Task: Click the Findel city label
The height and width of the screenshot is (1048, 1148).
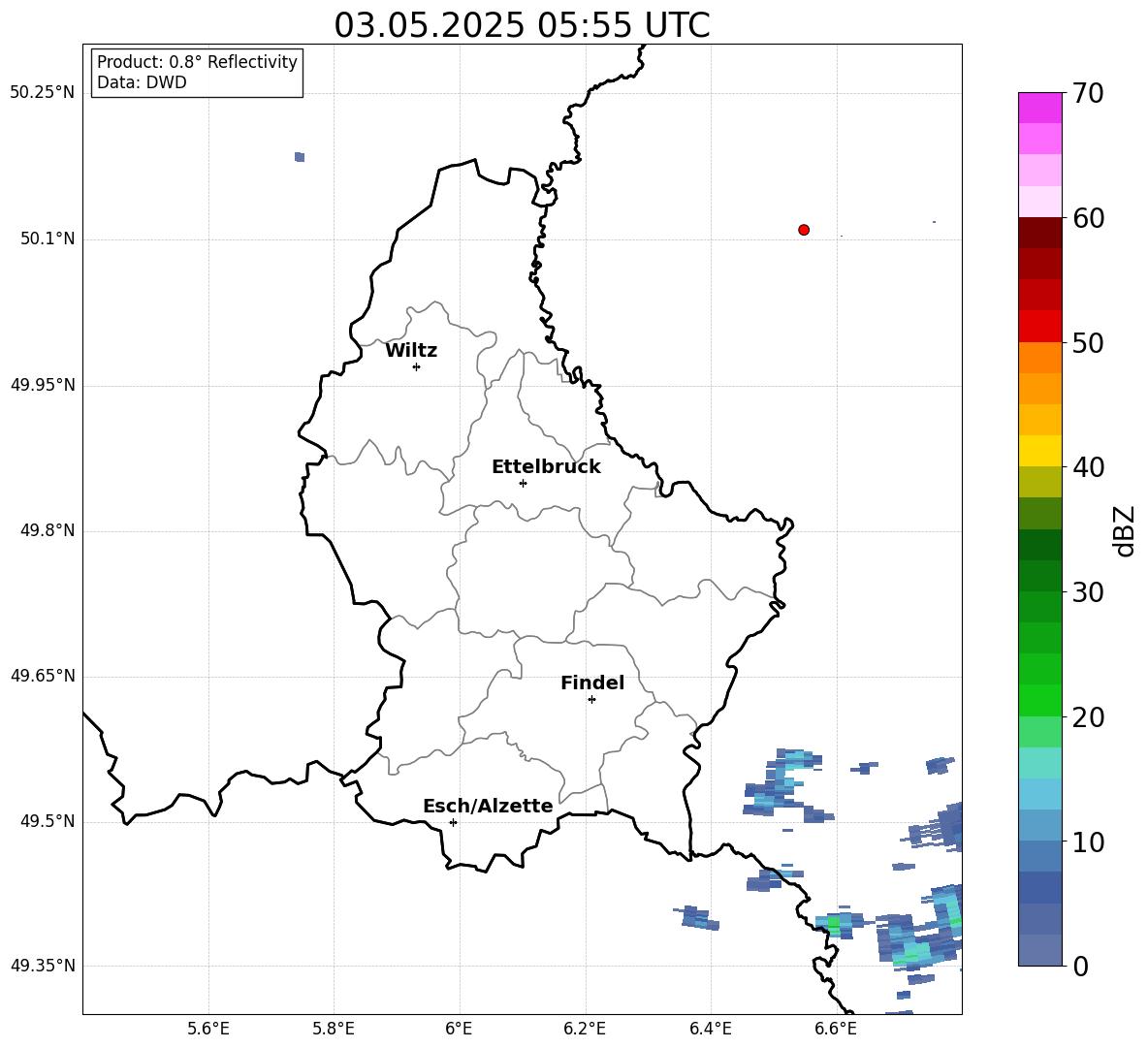Action: tap(592, 683)
